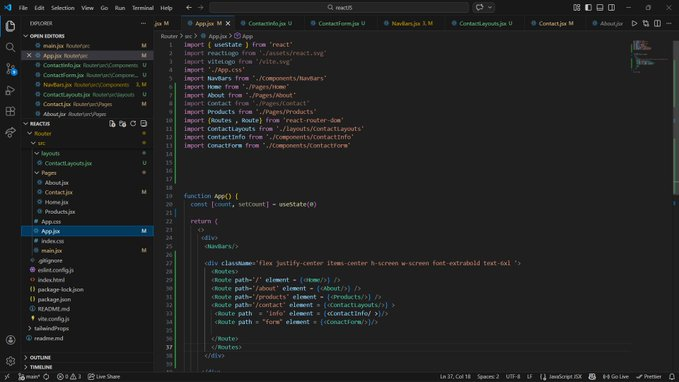679x382 pixels.
Task: Open Products.jsx in Pages folder
Action: click(x=60, y=212)
